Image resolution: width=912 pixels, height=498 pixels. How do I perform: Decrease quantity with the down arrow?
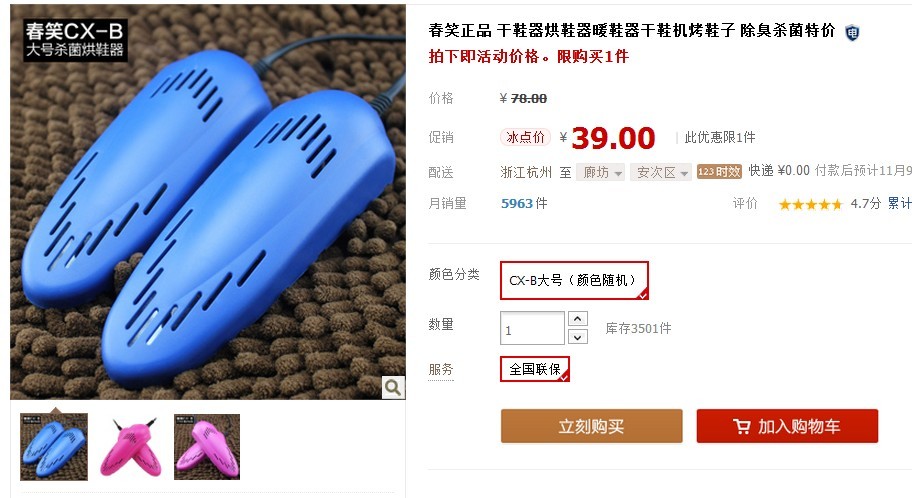[577, 337]
